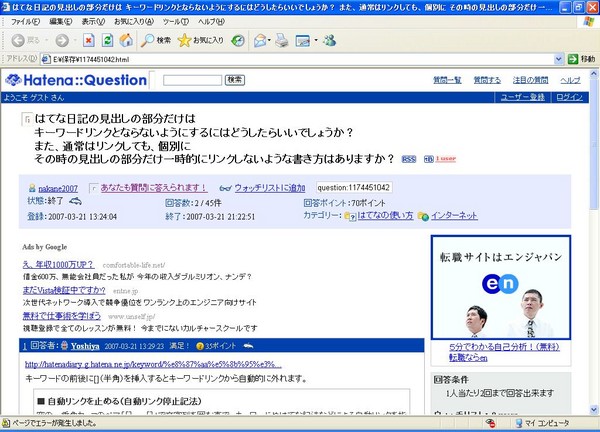Stop page loading with red X icon

(89, 40)
